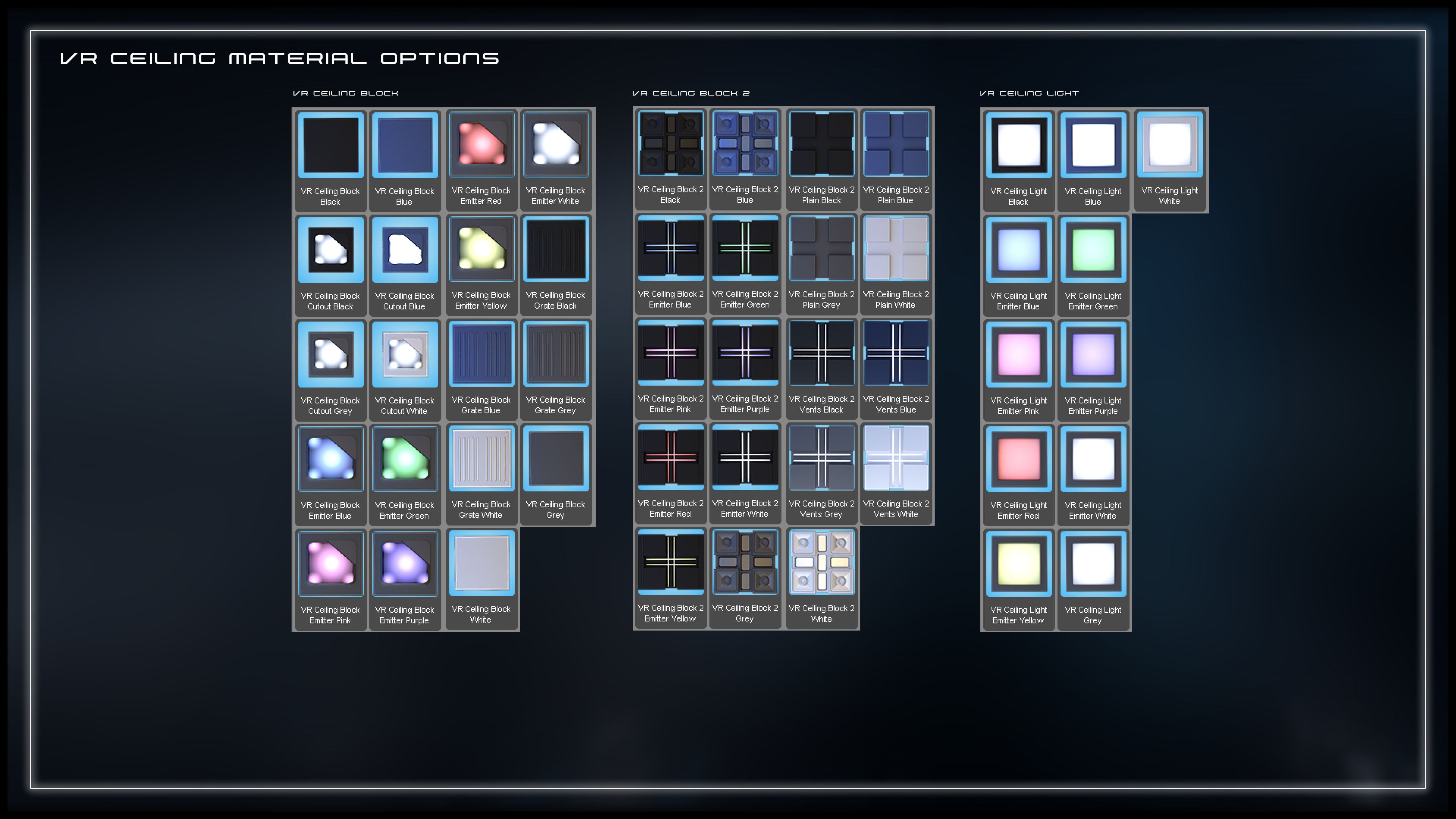
Task: Select VR Ceiling Block 2 Emitter Yellow material
Action: [x=670, y=563]
